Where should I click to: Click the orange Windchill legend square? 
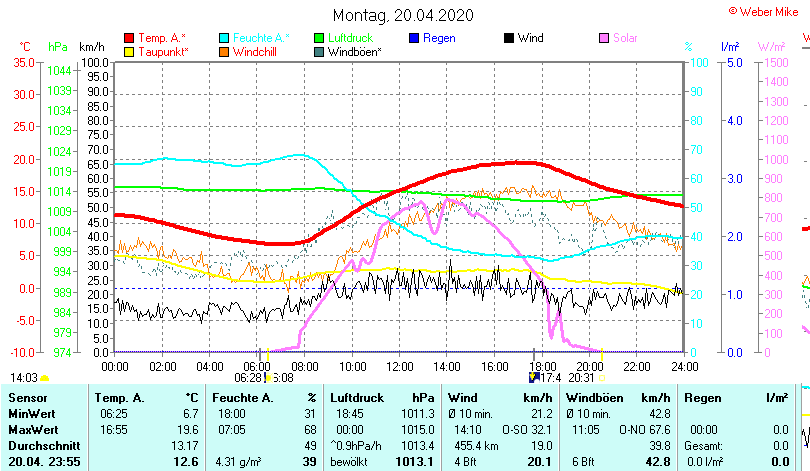pos(224,51)
